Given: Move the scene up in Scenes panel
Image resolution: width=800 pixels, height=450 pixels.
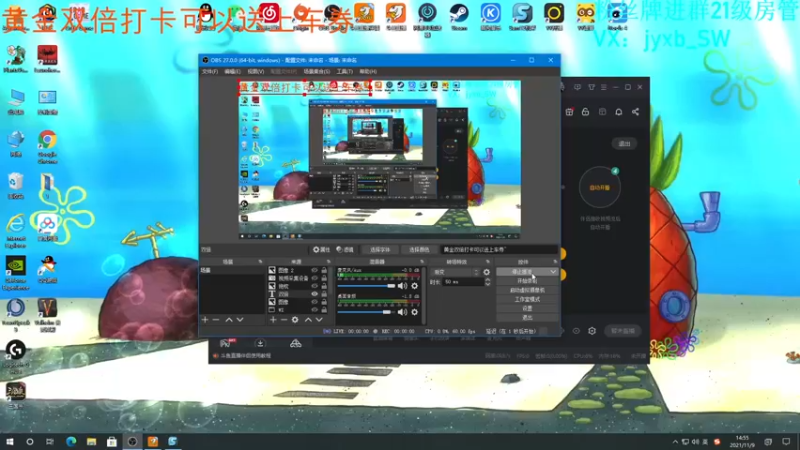Looking at the screenshot, I should (x=229, y=320).
